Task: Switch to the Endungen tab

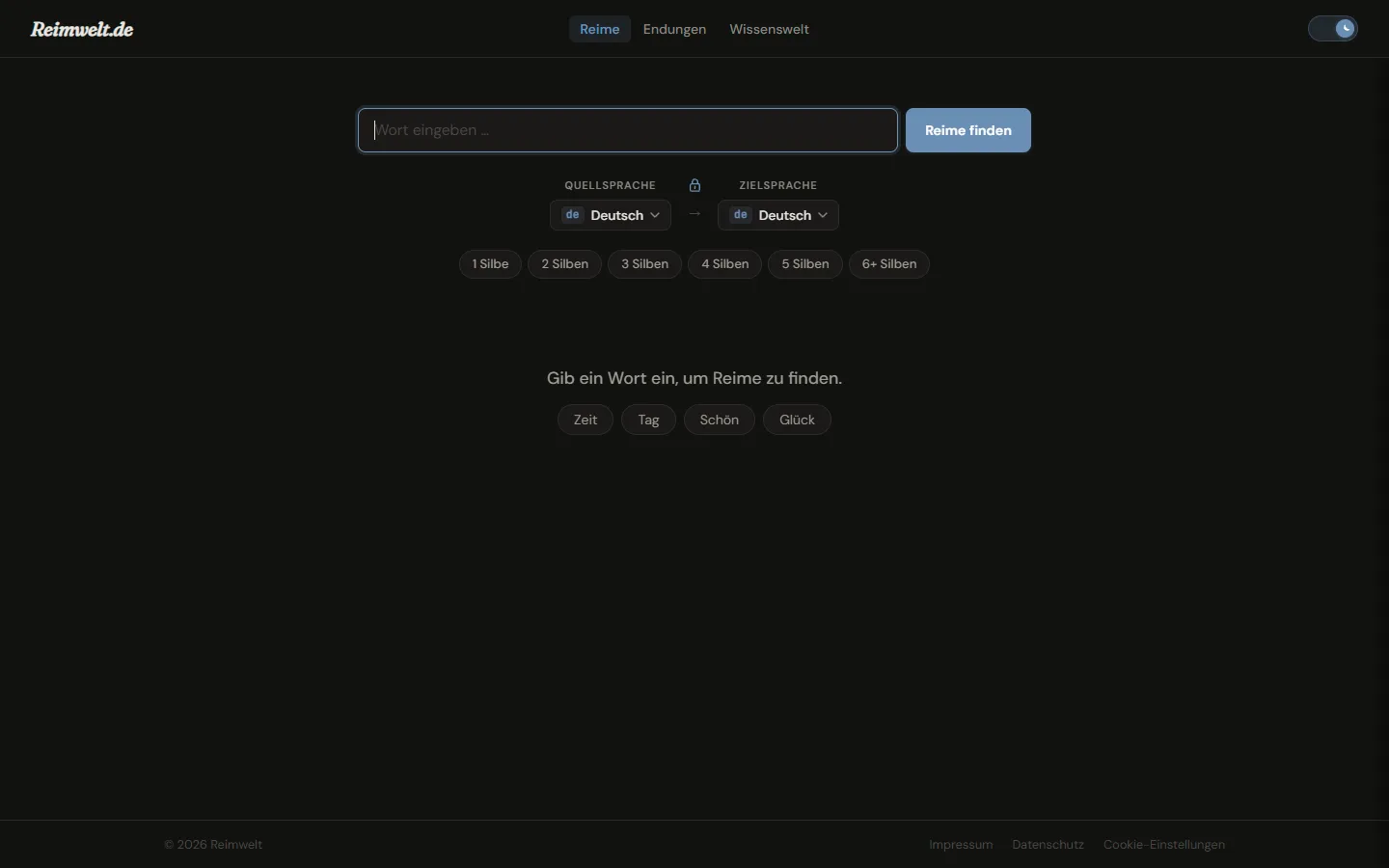Action: click(674, 29)
